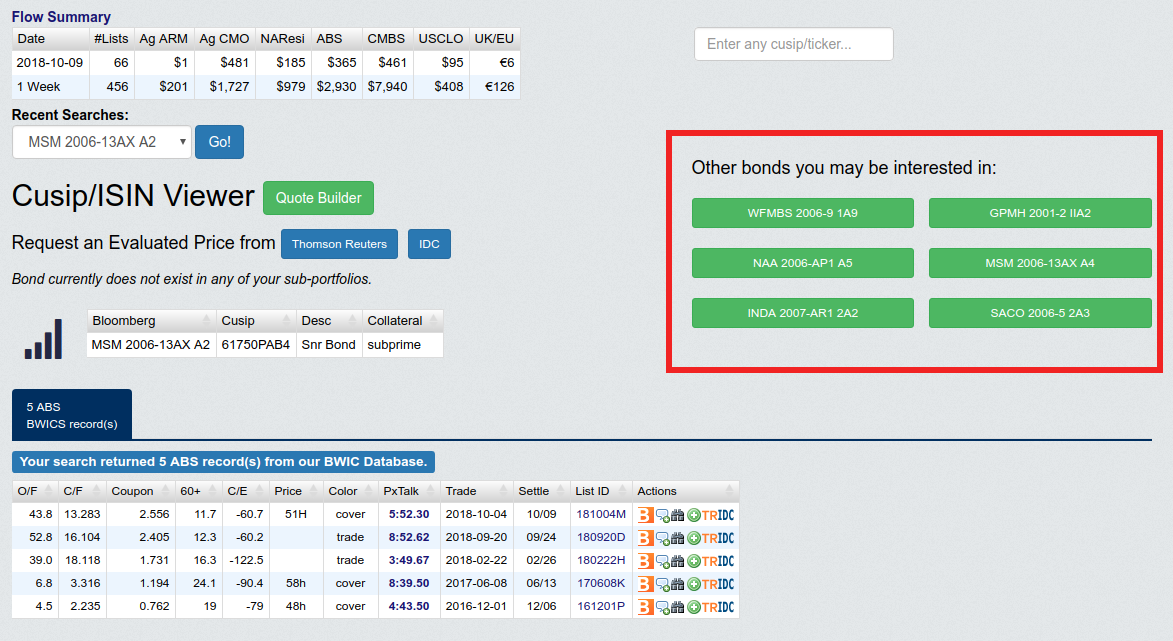Click green plus icon in 170608K row
Viewport: 1173px width, 641px height.
pyautogui.click(x=693, y=584)
